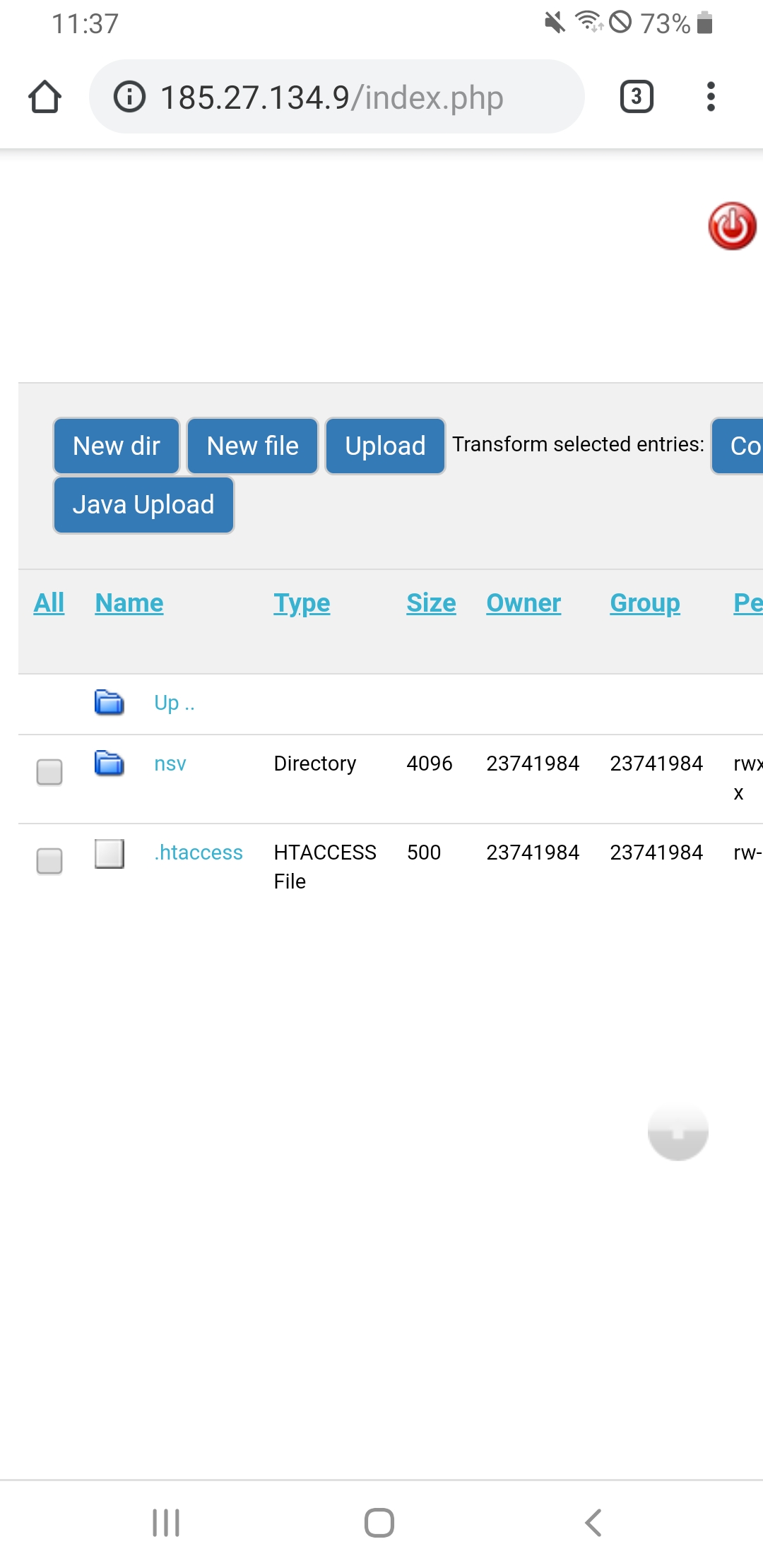Open the Java Upload option
763x1568 pixels.
click(x=143, y=505)
